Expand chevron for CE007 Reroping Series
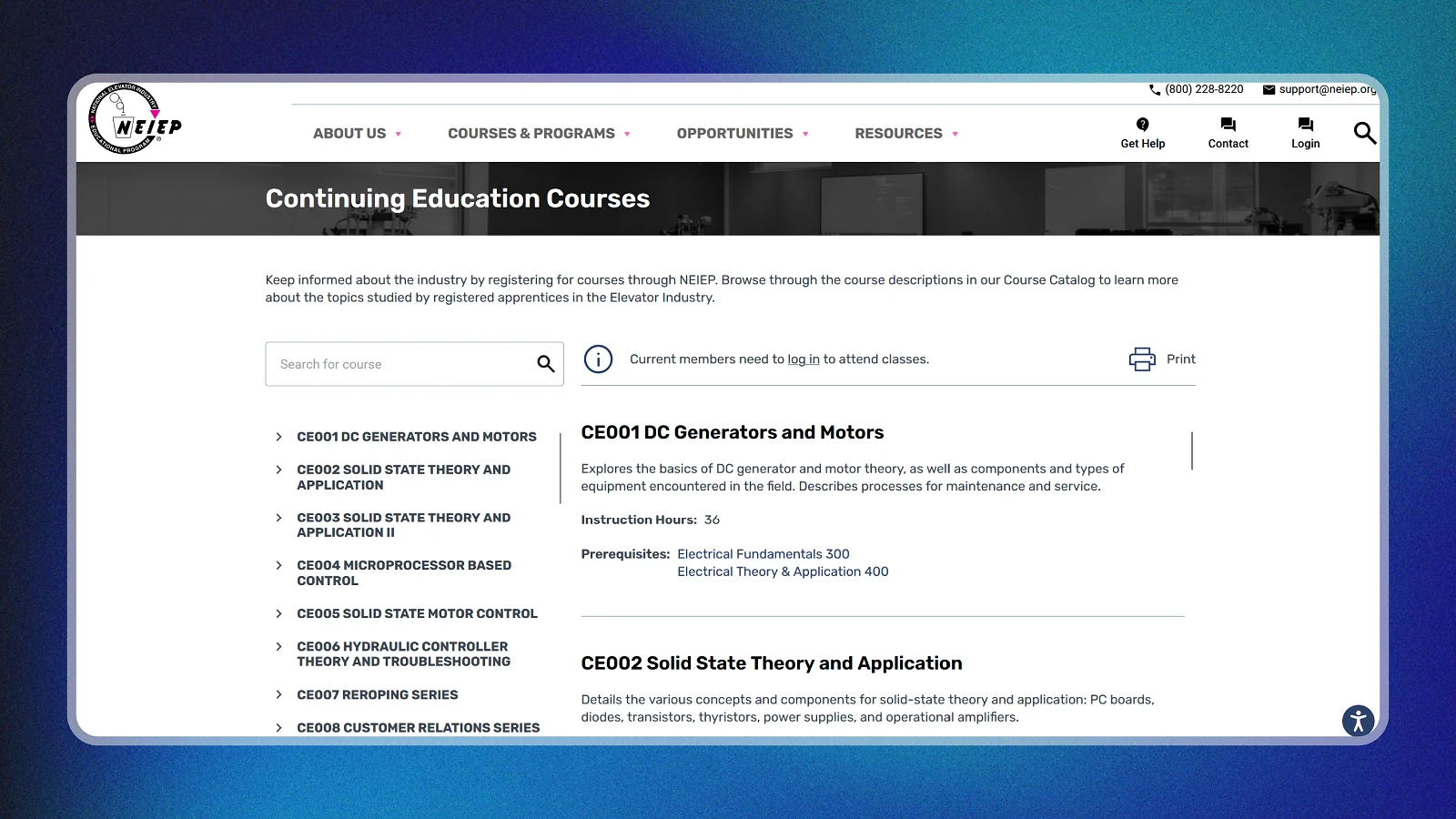Viewport: 1456px width, 819px height. pyautogui.click(x=278, y=694)
